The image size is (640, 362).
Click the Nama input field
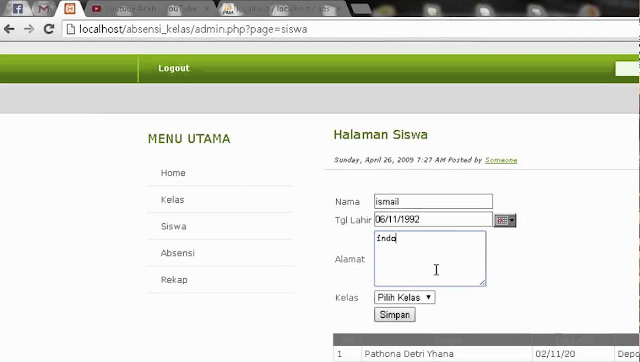click(x=433, y=201)
